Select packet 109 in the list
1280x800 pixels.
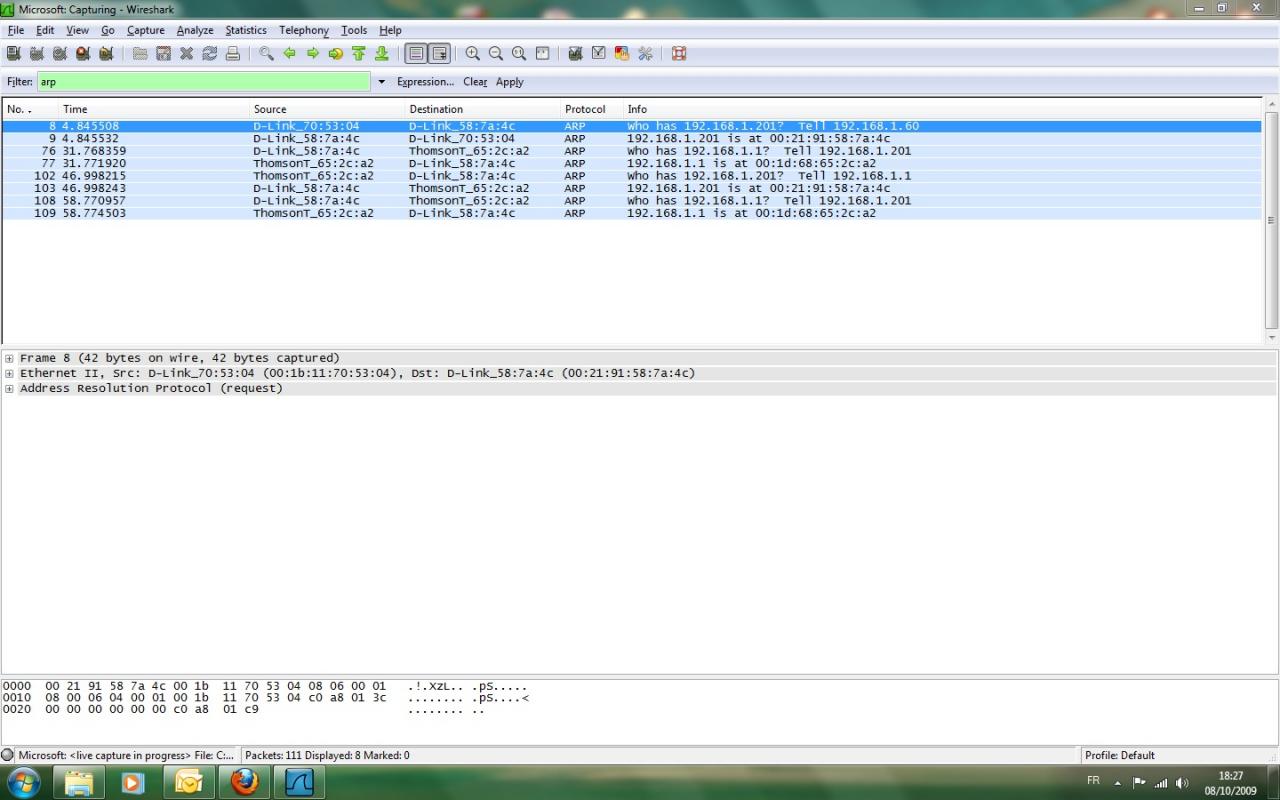click(632, 213)
